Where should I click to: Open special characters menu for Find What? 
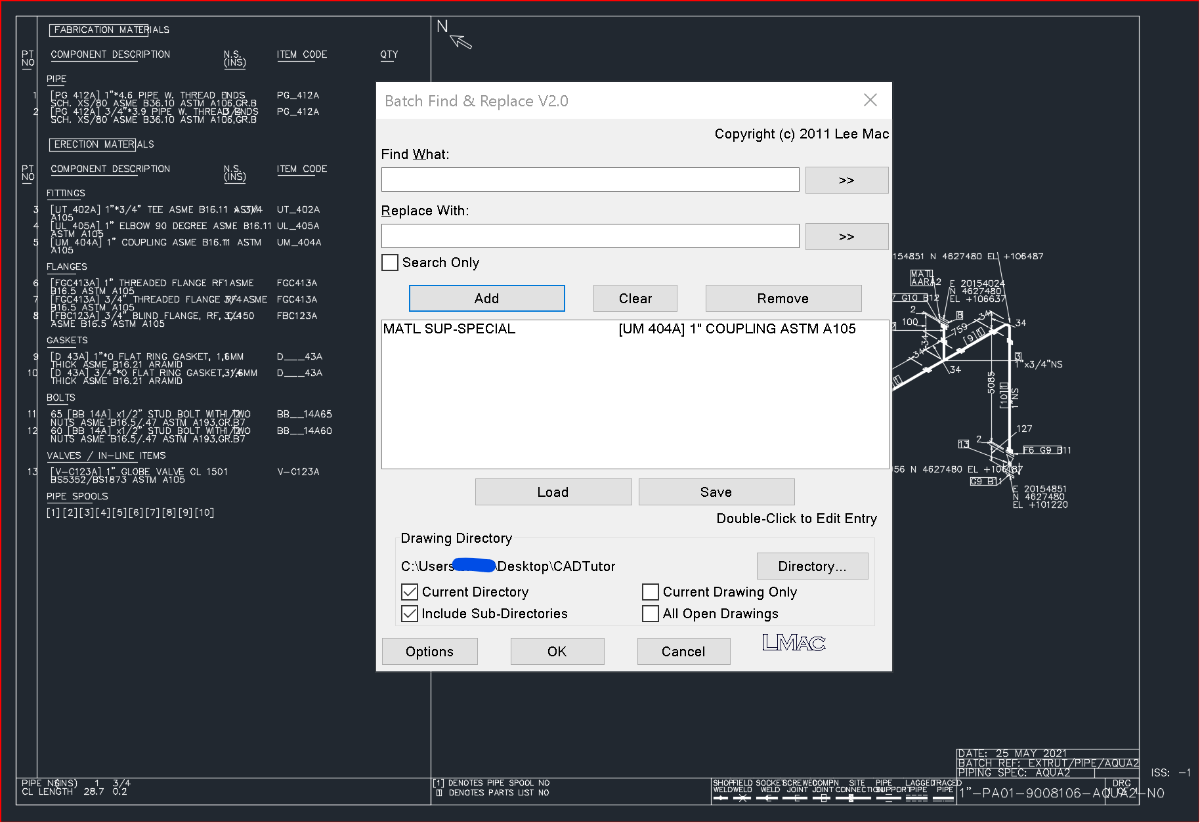coord(846,180)
